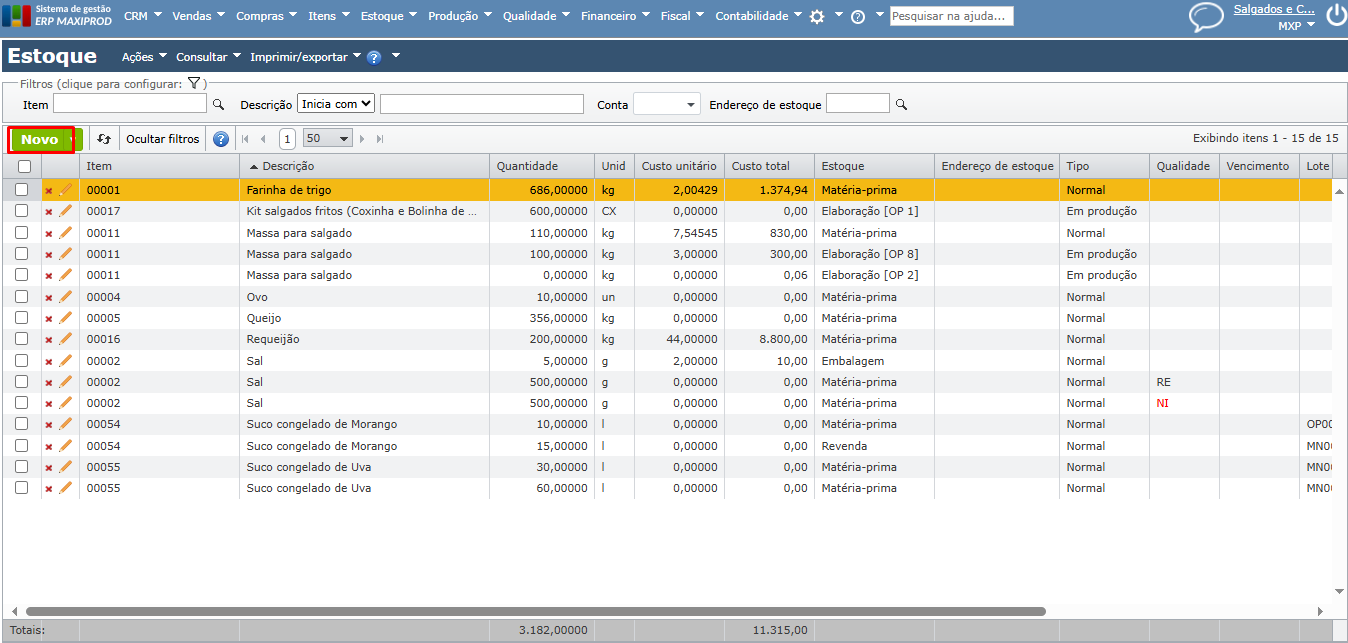Click the settings gear icon
The width and height of the screenshot is (1348, 643).
(817, 17)
